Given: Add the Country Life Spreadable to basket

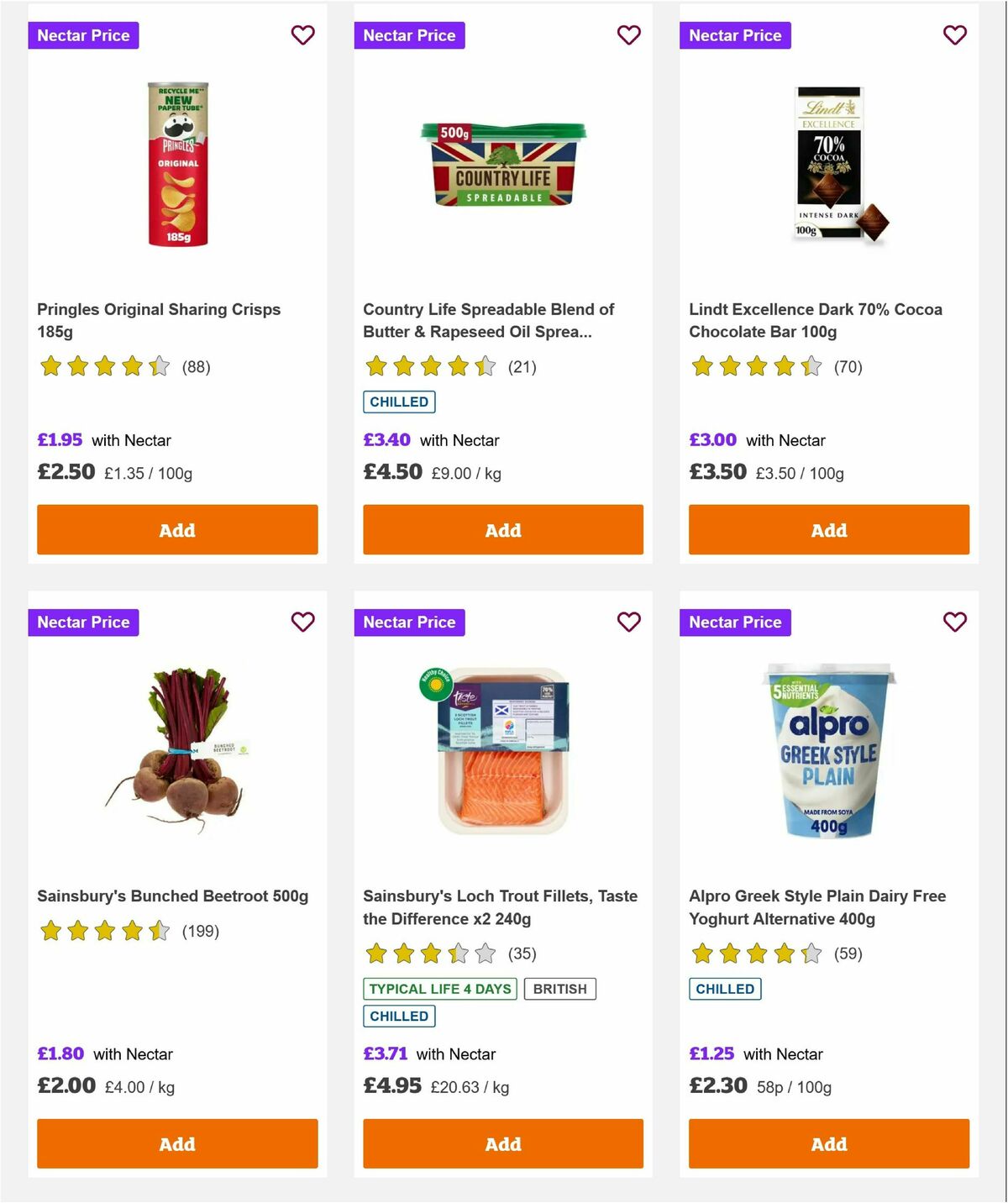Looking at the screenshot, I should coord(502,530).
